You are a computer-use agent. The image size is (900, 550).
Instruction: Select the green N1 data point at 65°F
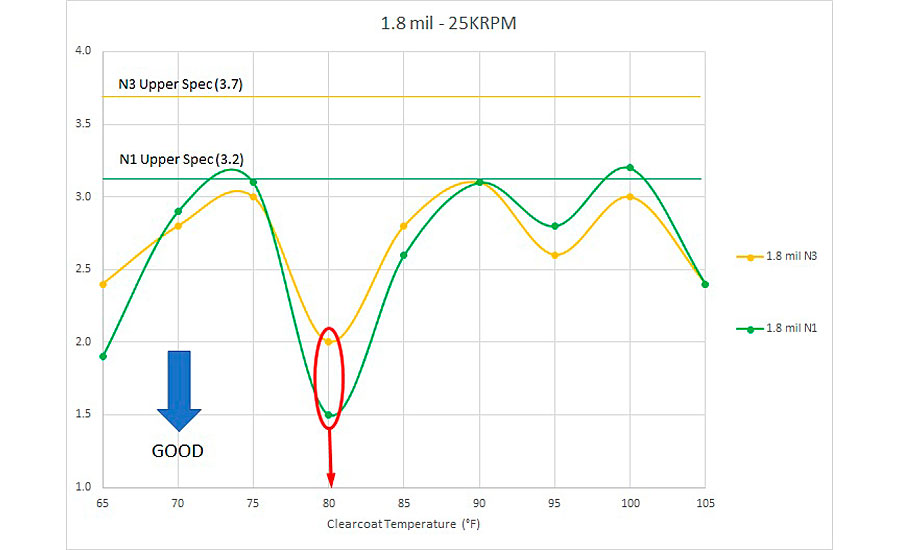pyautogui.click(x=103, y=356)
